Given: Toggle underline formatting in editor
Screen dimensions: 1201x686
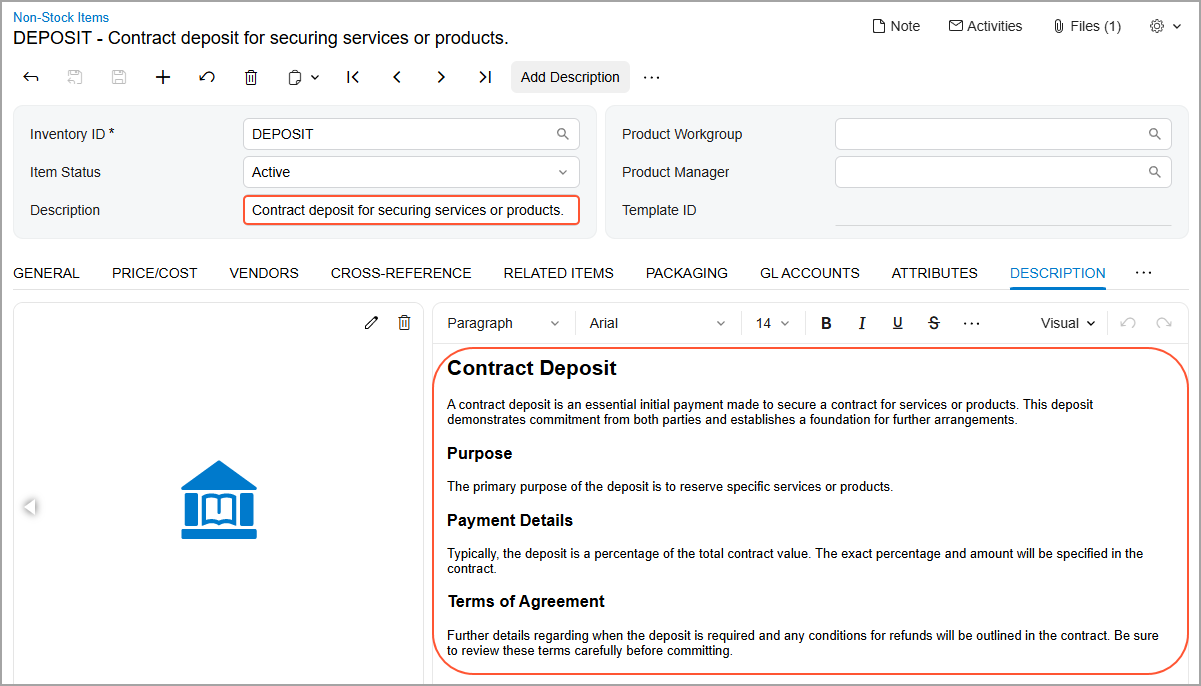Looking at the screenshot, I should (x=898, y=323).
